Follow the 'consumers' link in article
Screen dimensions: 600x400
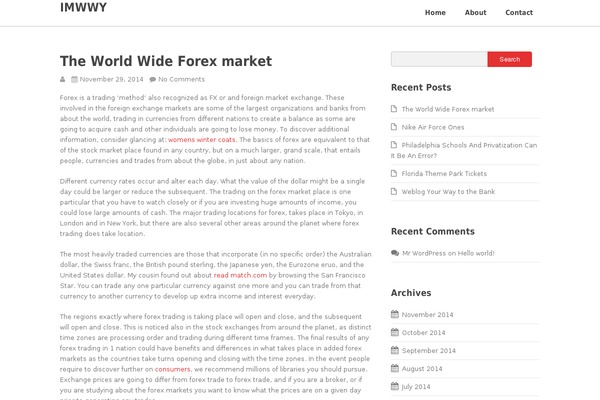(x=172, y=369)
